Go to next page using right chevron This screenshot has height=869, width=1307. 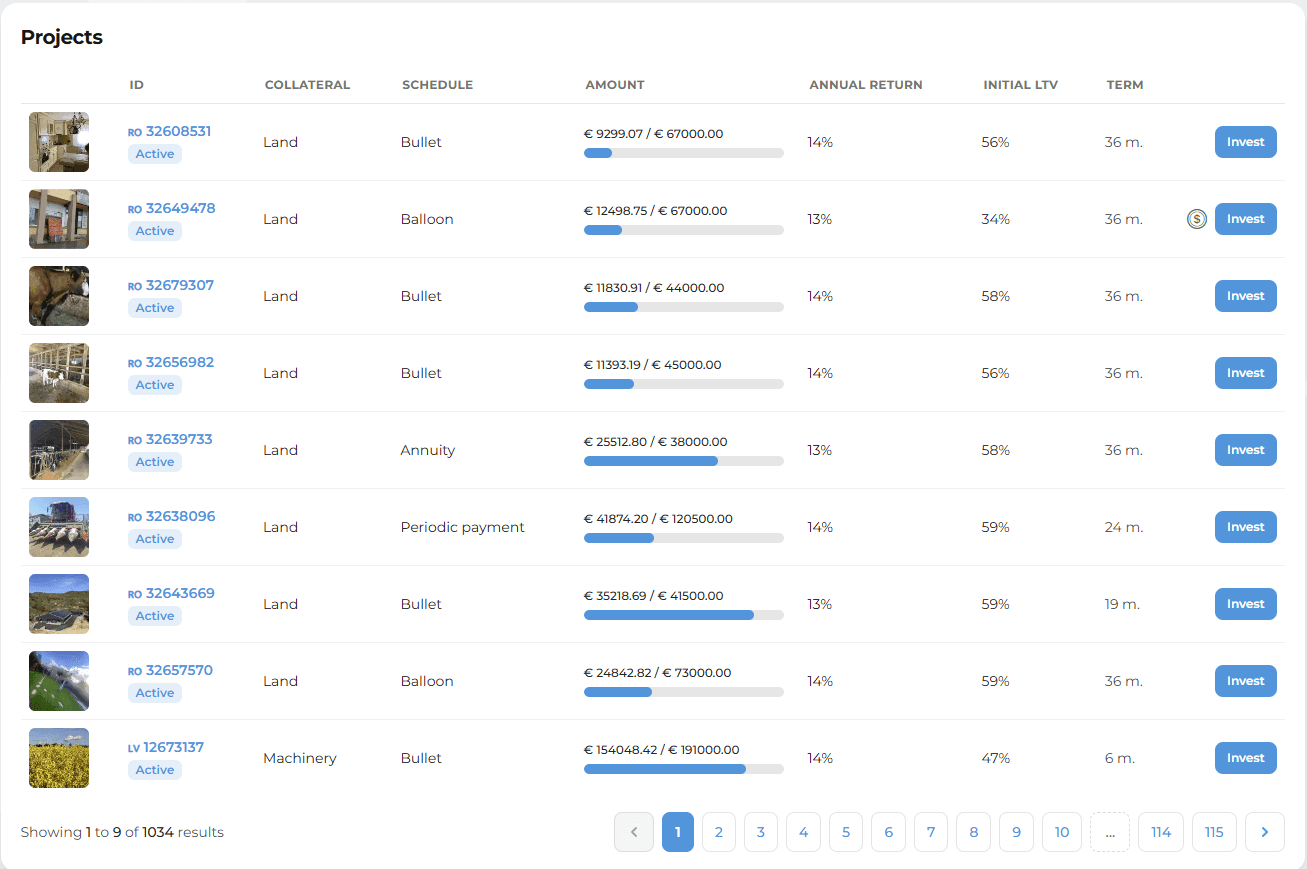click(1265, 832)
